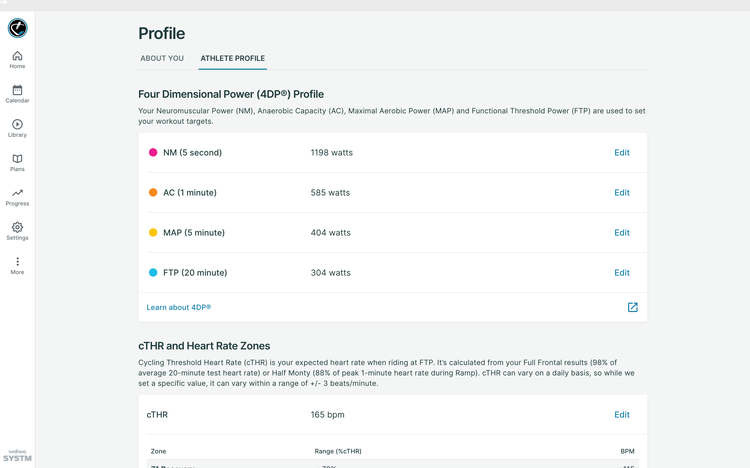The image size is (750, 468).
Task: Click the FTP (20 minute) label
Action: [x=195, y=273]
